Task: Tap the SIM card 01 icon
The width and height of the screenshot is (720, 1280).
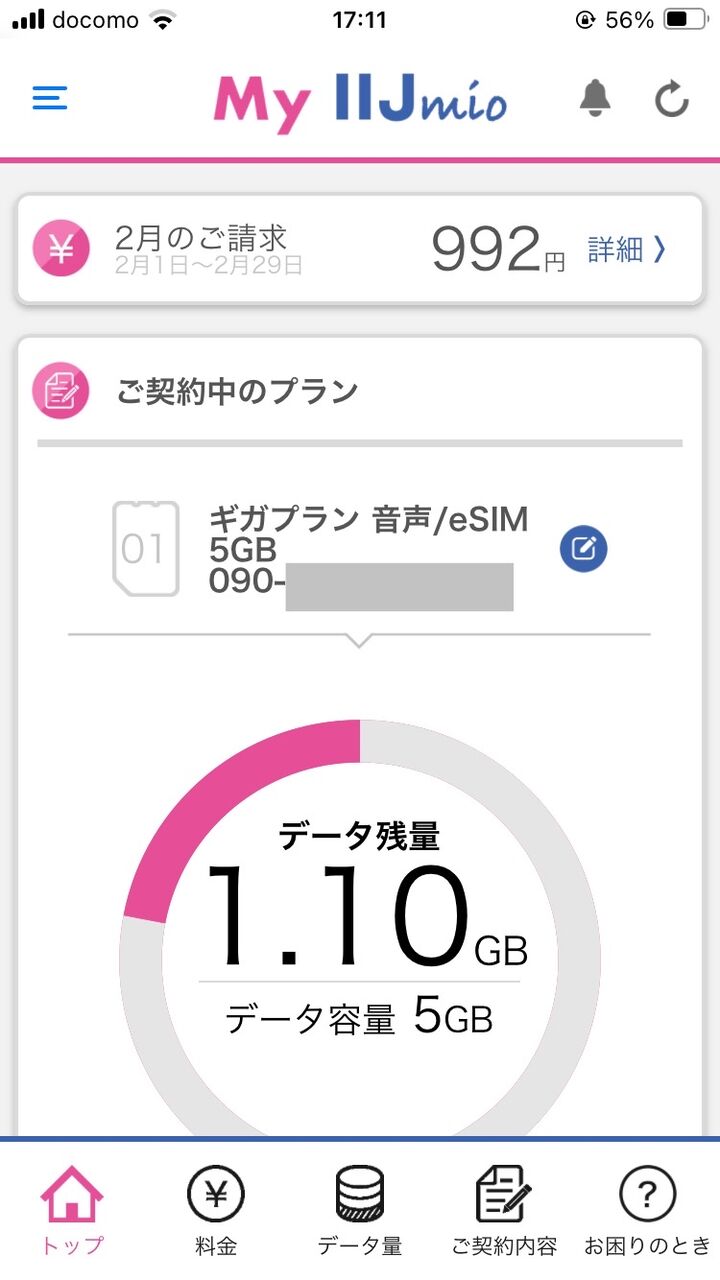Action: point(146,549)
